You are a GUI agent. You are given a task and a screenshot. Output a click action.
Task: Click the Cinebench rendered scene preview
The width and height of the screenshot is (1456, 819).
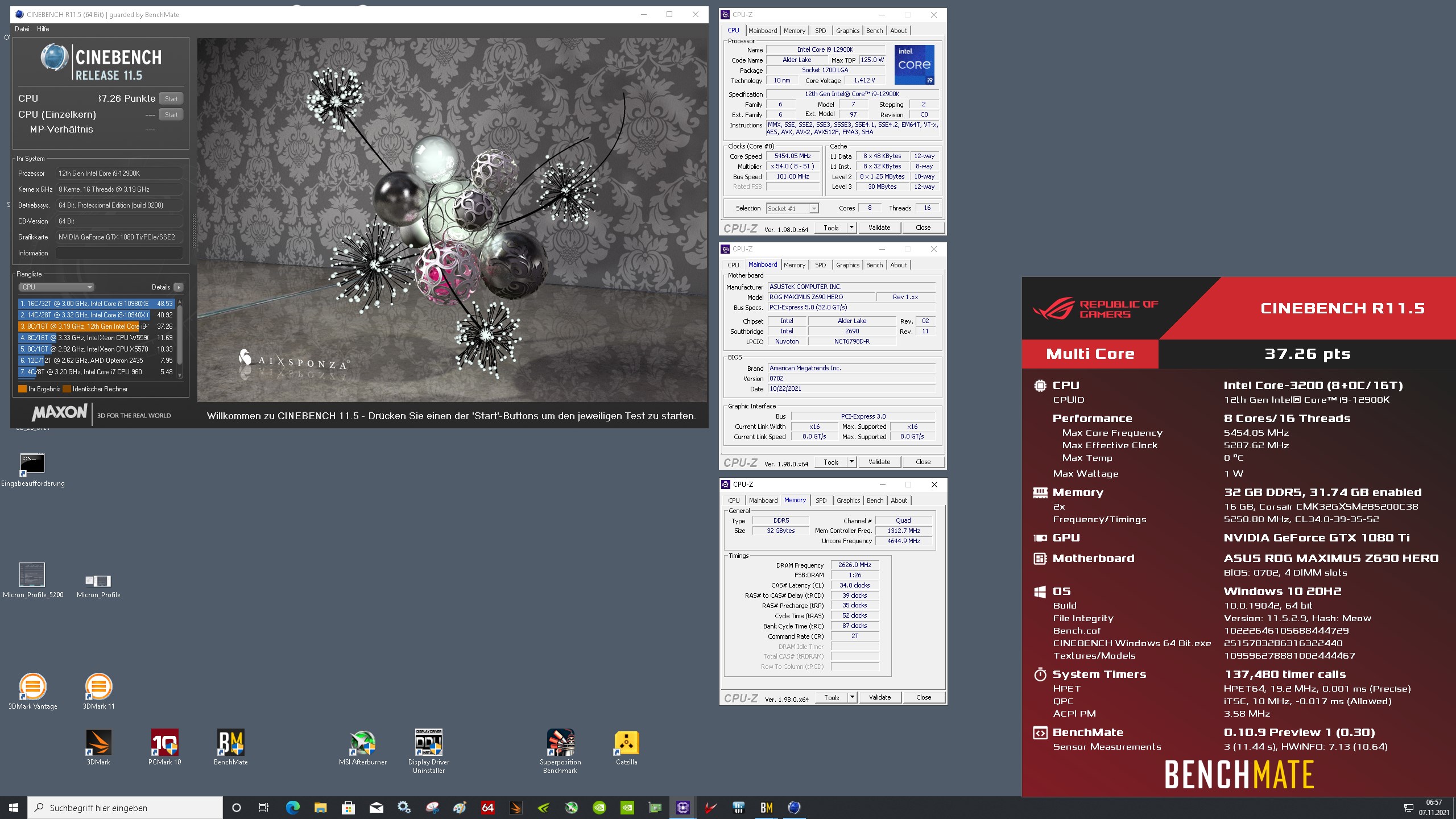452,220
